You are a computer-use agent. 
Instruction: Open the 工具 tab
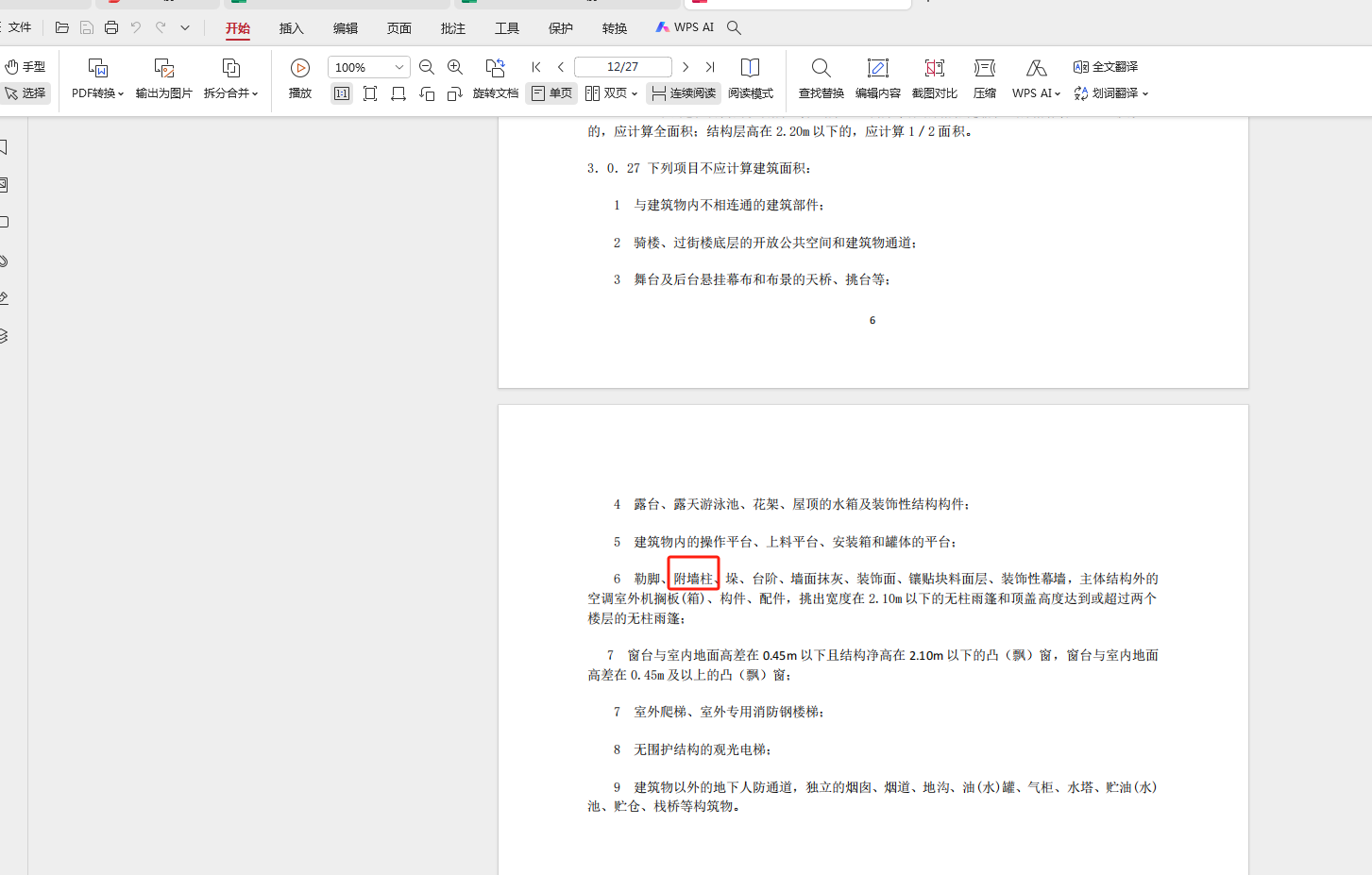pyautogui.click(x=507, y=28)
